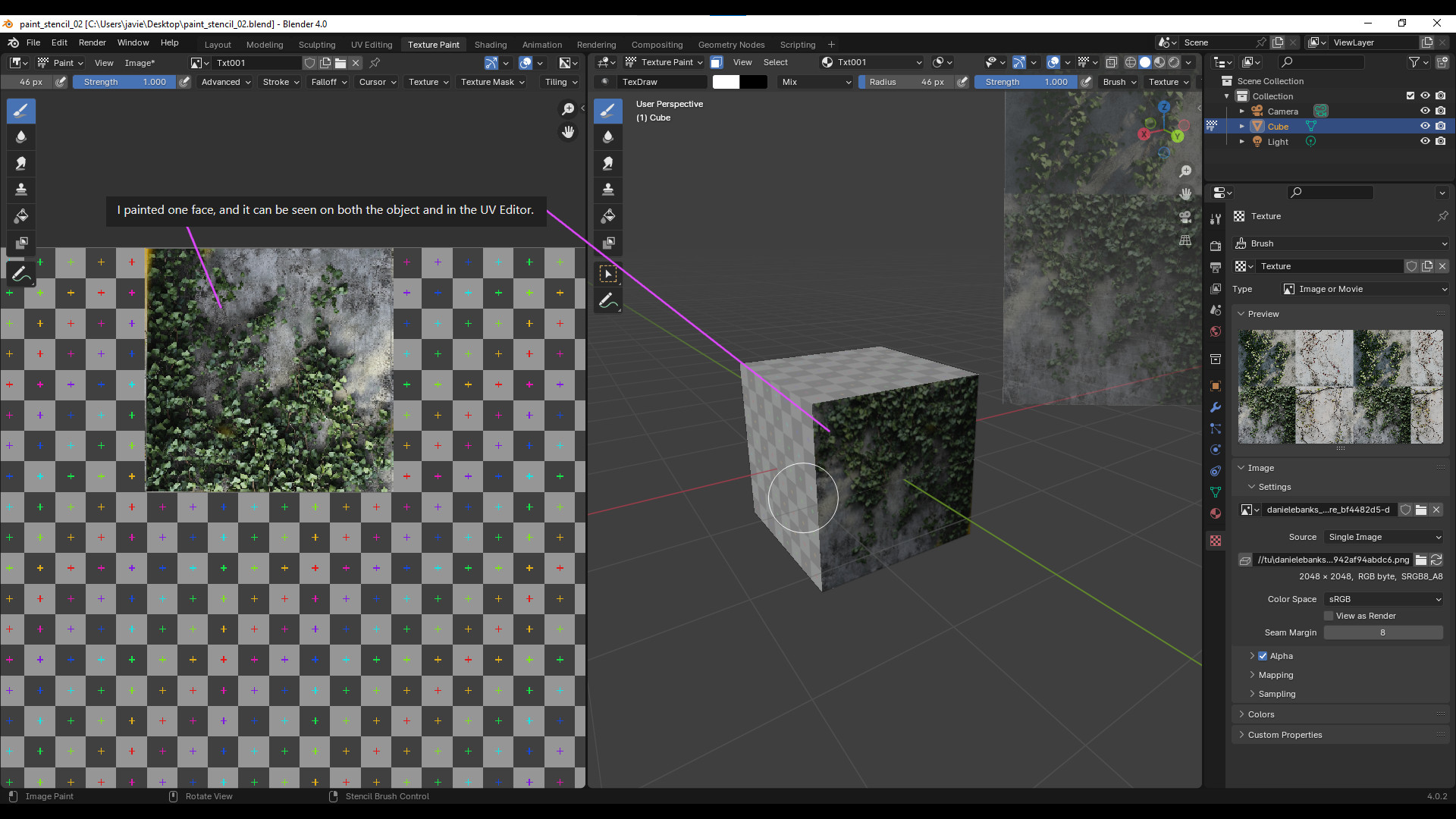Hide the Camera in the viewport
The width and height of the screenshot is (1456, 819).
1425,111
